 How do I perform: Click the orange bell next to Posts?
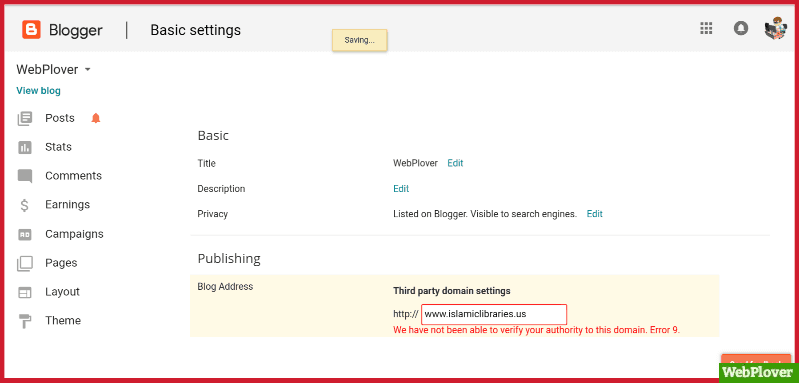[96, 118]
